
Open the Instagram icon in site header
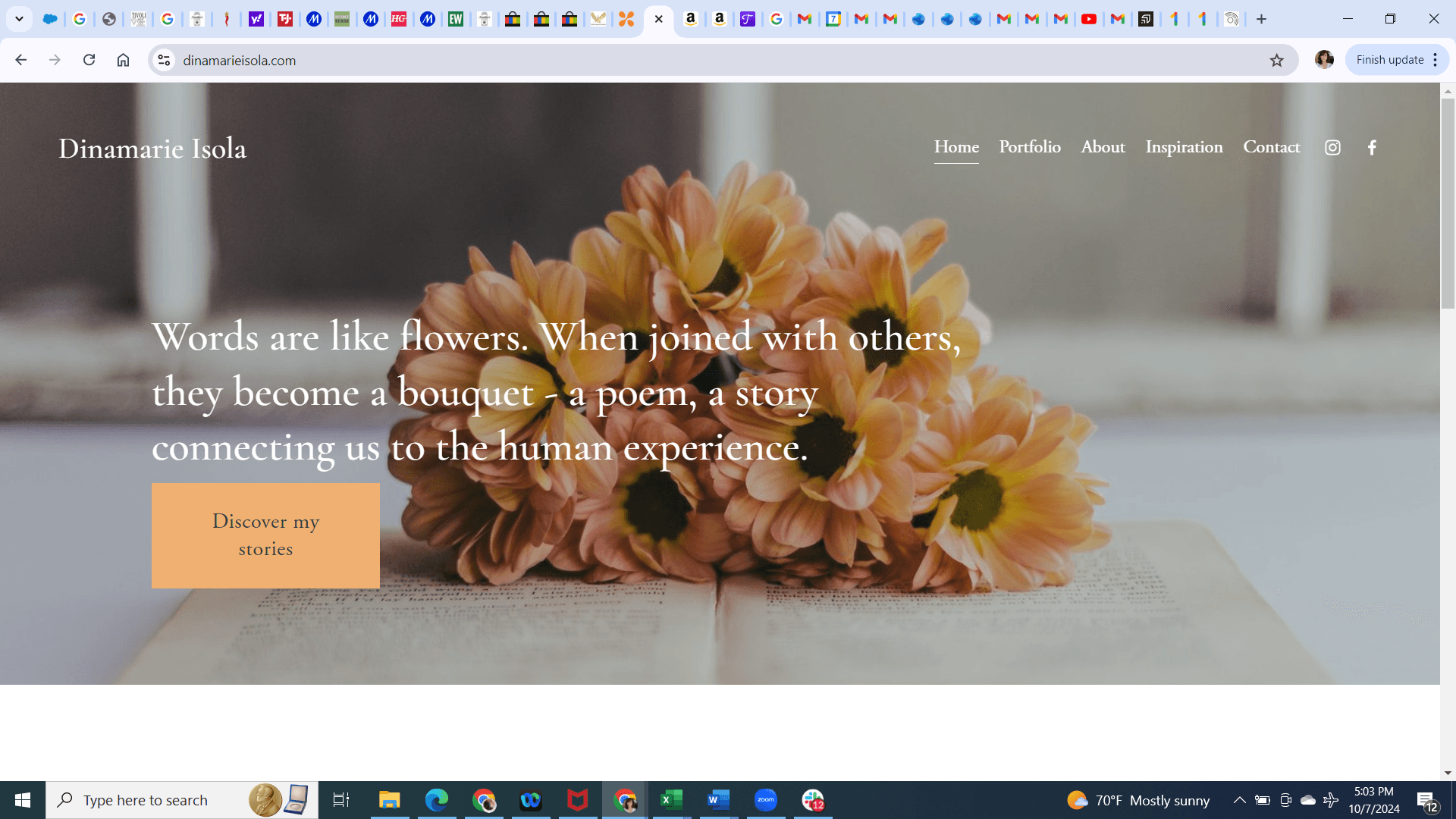(1332, 148)
